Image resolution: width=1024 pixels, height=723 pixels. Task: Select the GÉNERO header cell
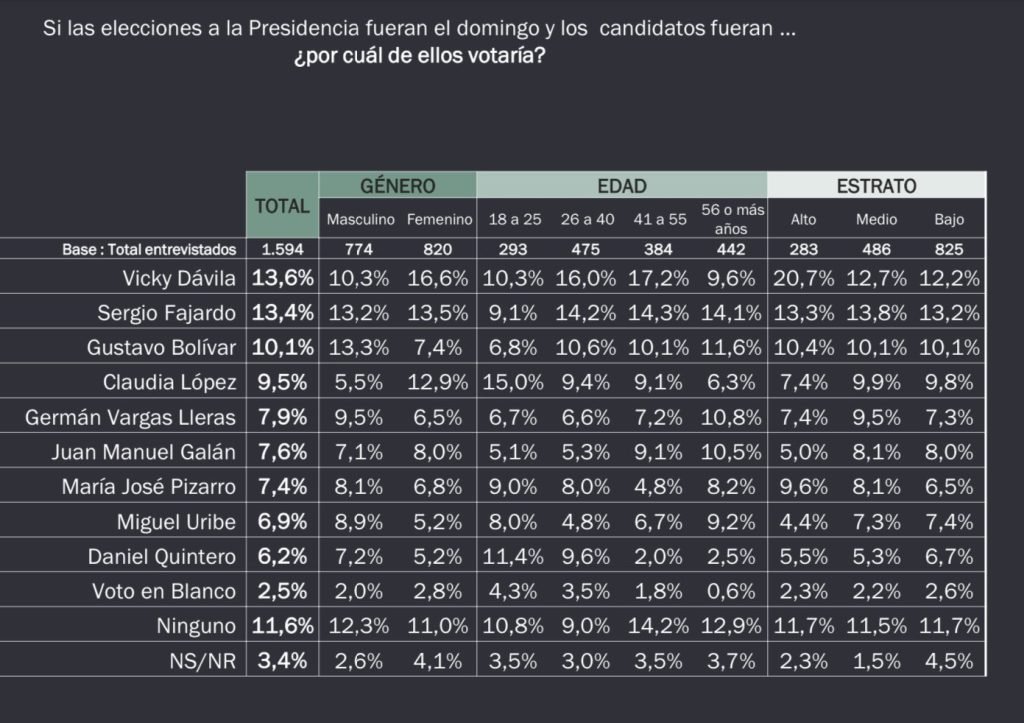point(397,186)
